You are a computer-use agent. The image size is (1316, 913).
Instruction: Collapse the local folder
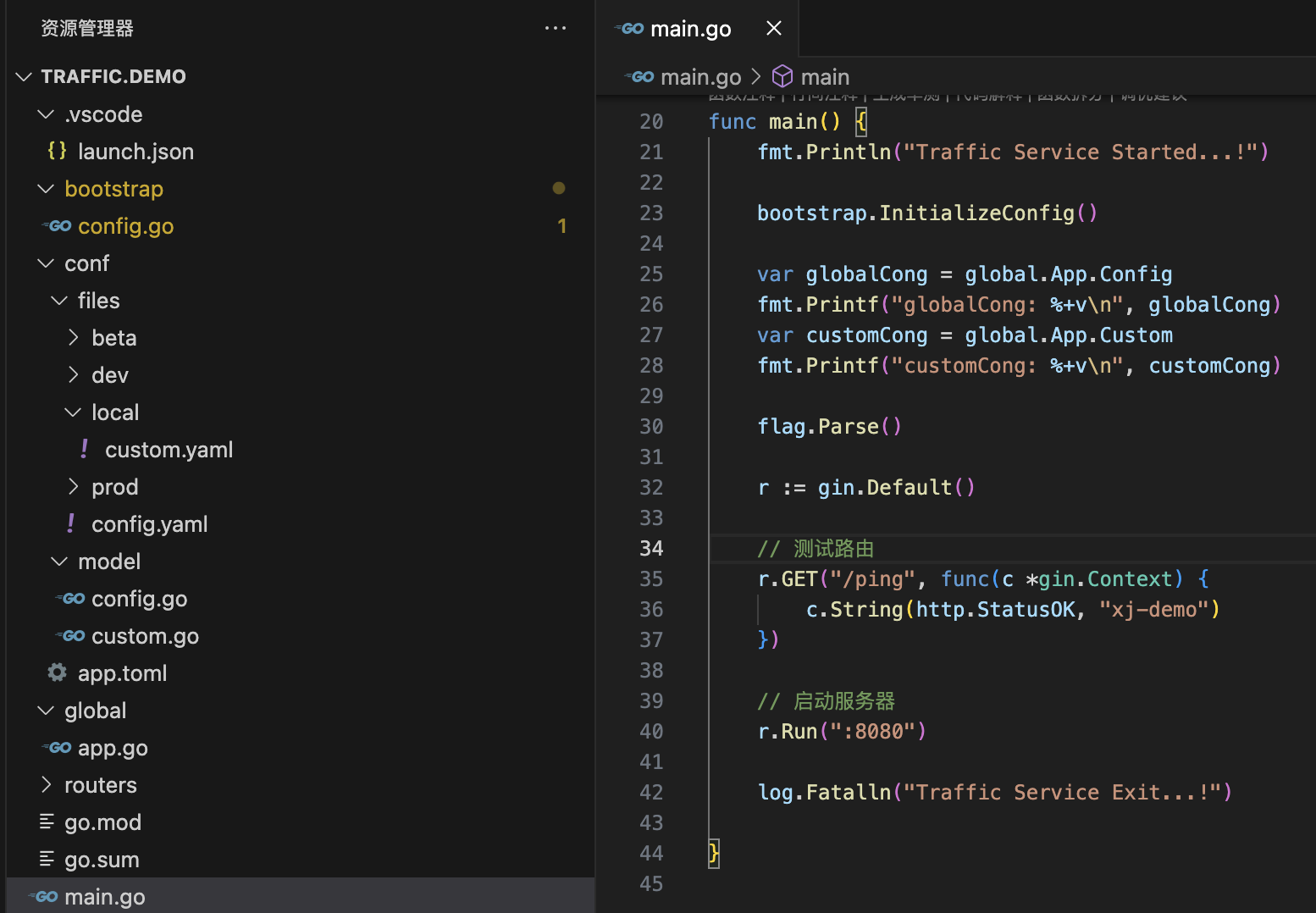pyautogui.click(x=73, y=412)
